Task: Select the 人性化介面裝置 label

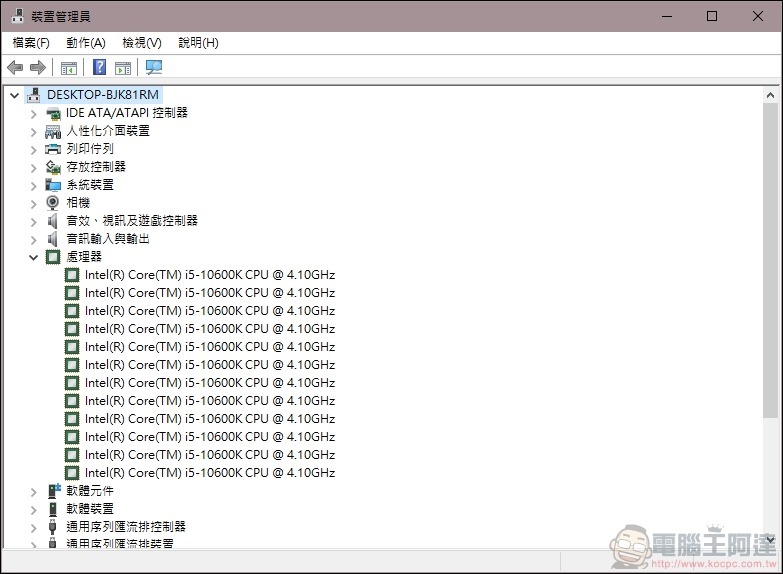Action: tap(108, 131)
